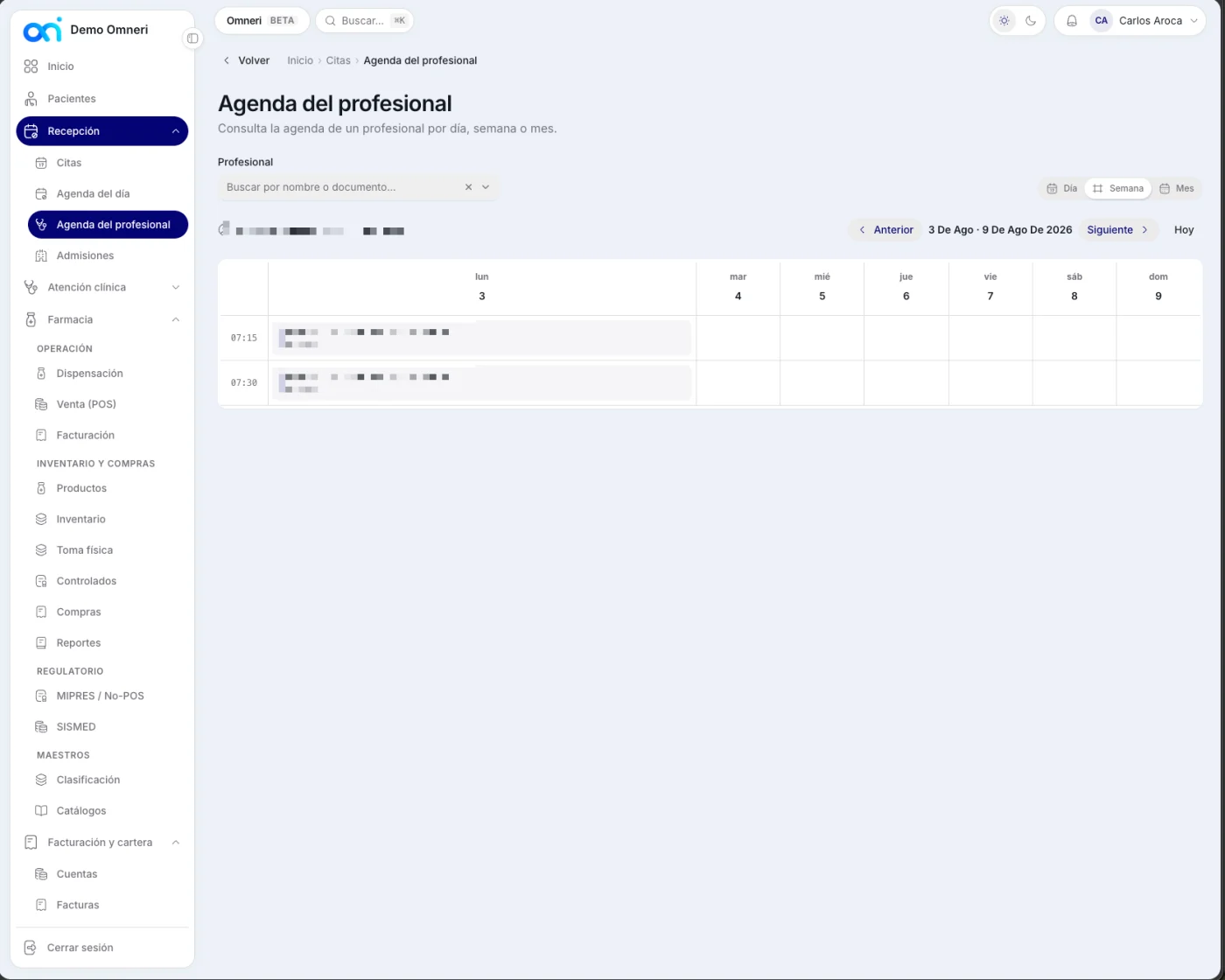Viewport: 1225px width, 980px height.
Task: Open MIPRES / No-POS menu item
Action: tap(108, 696)
